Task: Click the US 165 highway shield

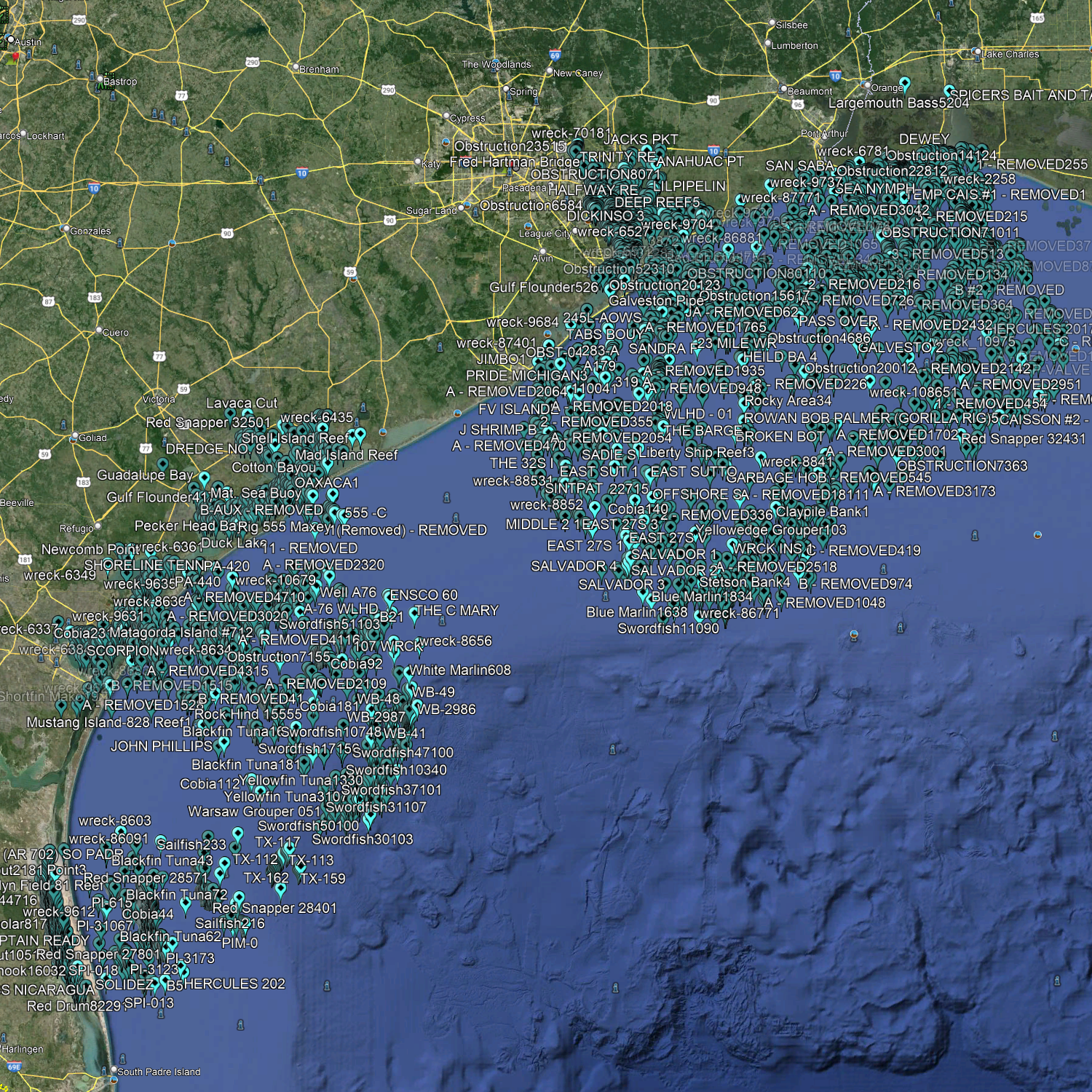Action: coord(1037,17)
